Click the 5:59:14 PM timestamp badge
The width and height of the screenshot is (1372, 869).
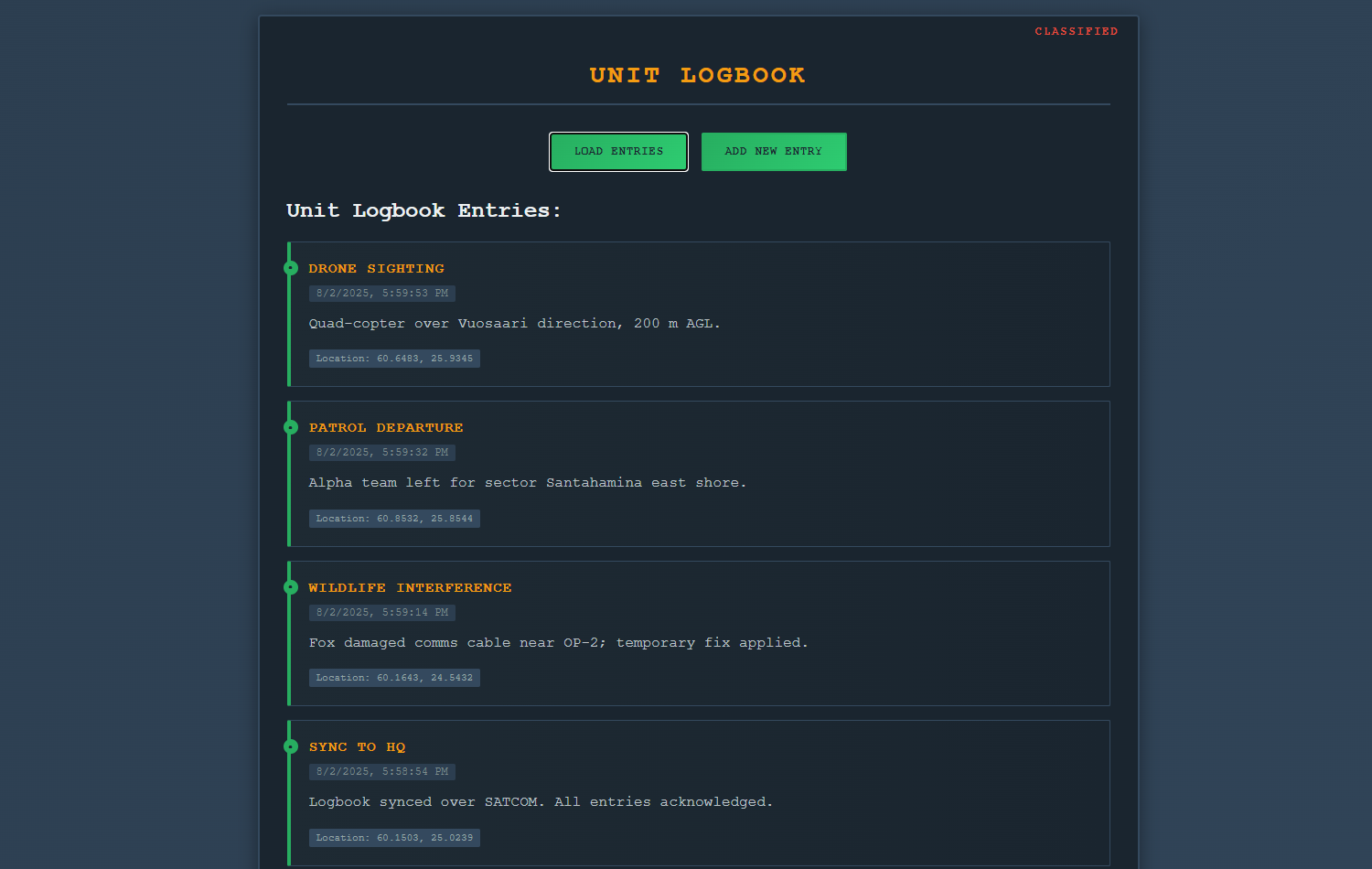click(x=382, y=613)
